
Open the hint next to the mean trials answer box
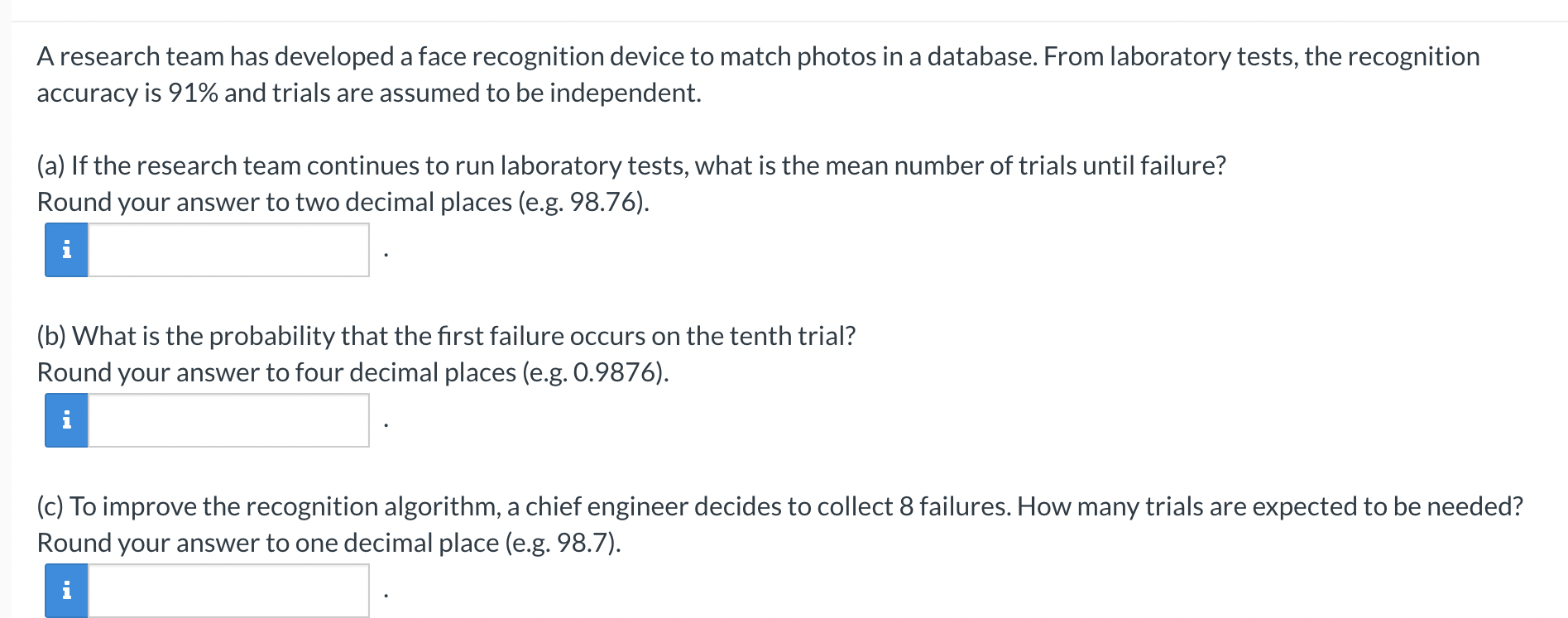point(66,250)
